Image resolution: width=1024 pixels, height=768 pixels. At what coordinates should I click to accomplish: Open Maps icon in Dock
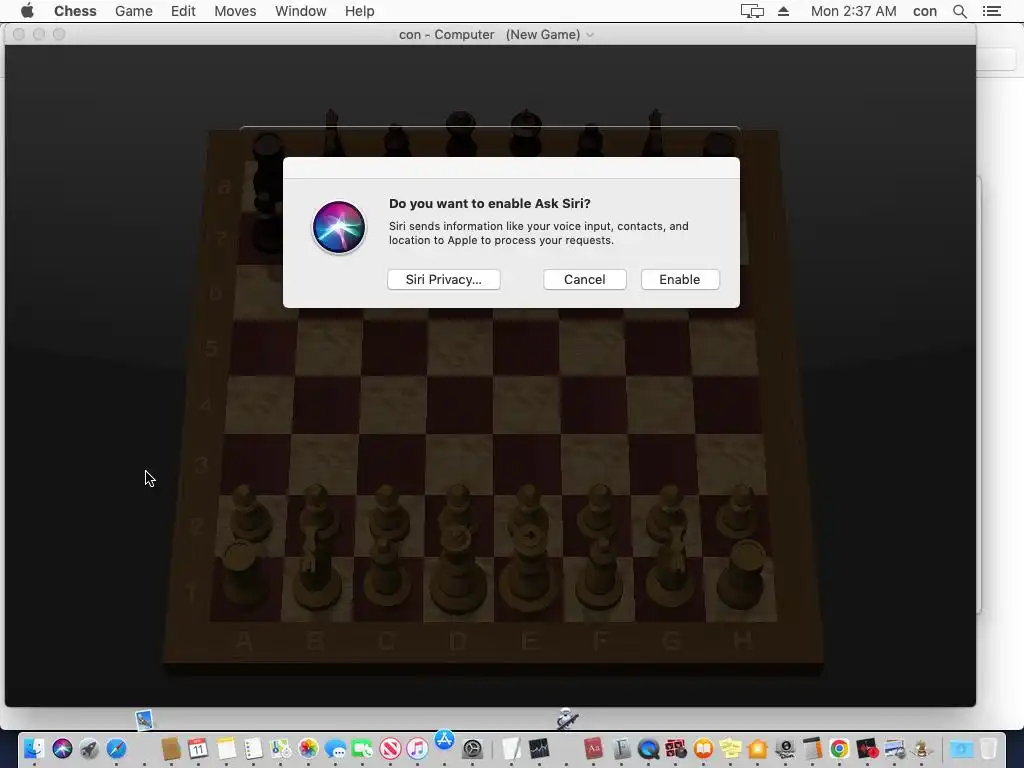pyautogui.click(x=281, y=748)
